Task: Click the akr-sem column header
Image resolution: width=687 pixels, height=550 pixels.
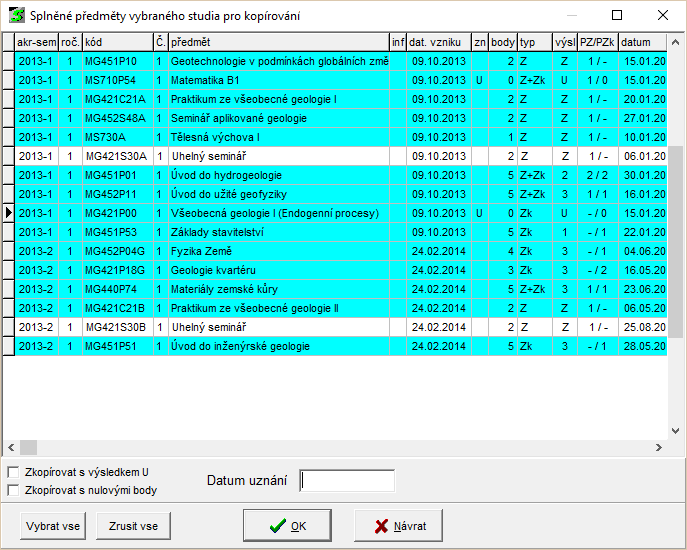Action: click(36, 42)
